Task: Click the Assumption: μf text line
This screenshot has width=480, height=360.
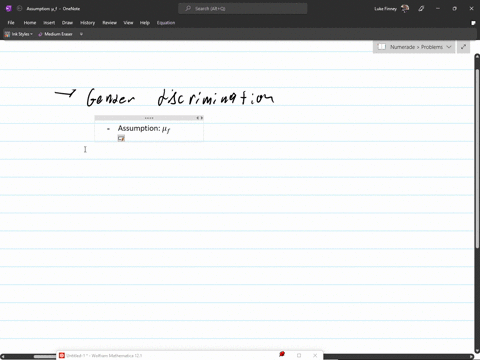Action: point(144,128)
